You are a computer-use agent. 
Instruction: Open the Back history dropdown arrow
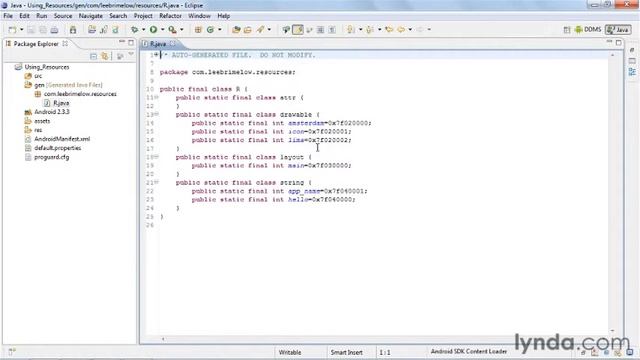(410, 30)
